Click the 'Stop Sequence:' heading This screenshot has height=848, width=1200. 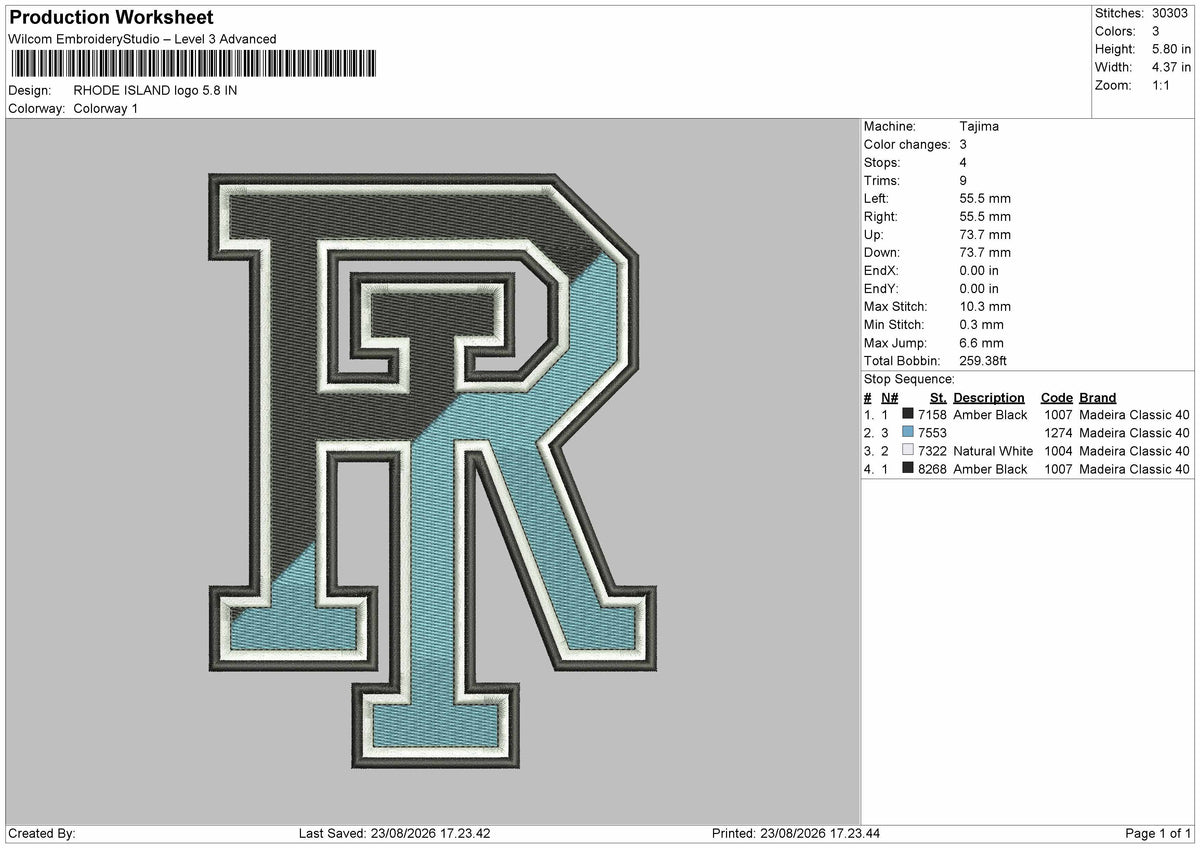coord(909,379)
